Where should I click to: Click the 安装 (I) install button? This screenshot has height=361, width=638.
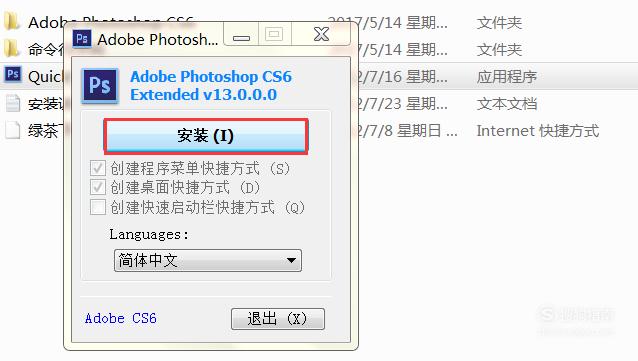click(205, 136)
